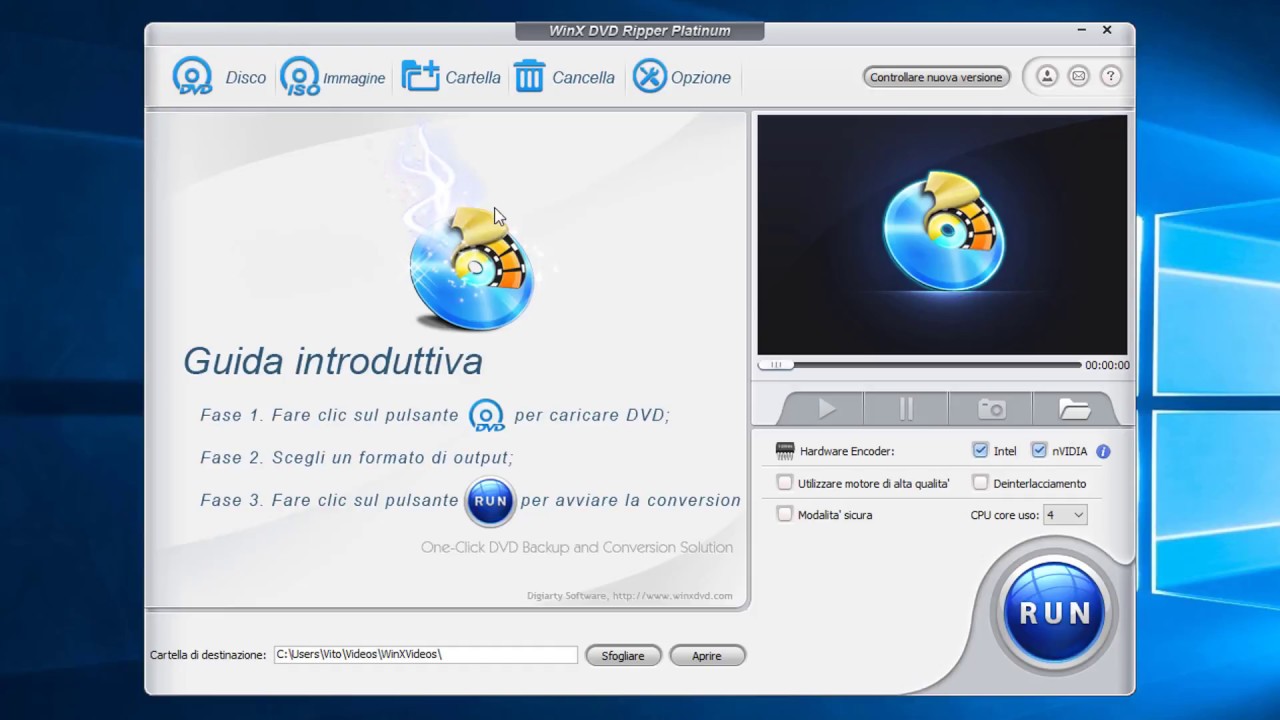The height and width of the screenshot is (720, 1280).
Task: Click the preview seek slider handle
Action: click(775, 365)
